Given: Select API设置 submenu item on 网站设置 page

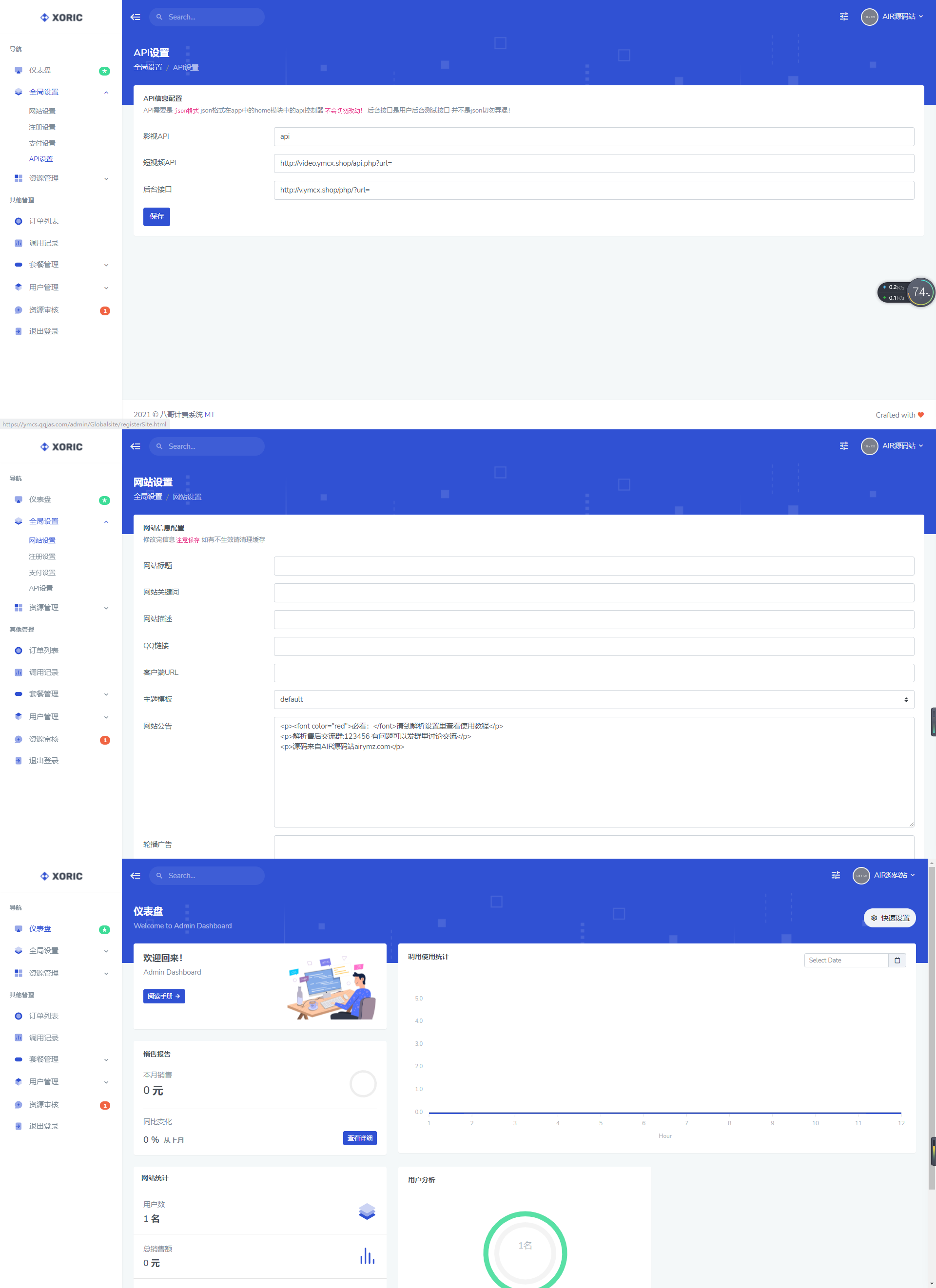Looking at the screenshot, I should coord(41,588).
